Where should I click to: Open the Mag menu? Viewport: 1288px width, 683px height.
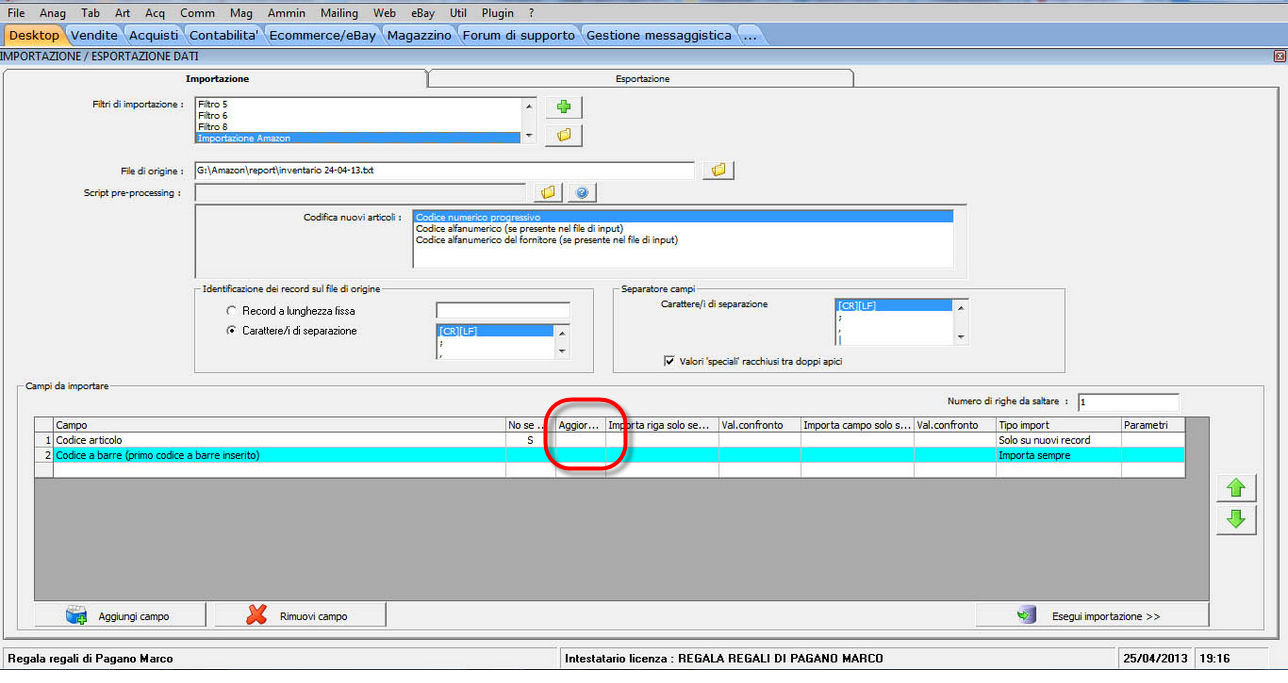[241, 13]
